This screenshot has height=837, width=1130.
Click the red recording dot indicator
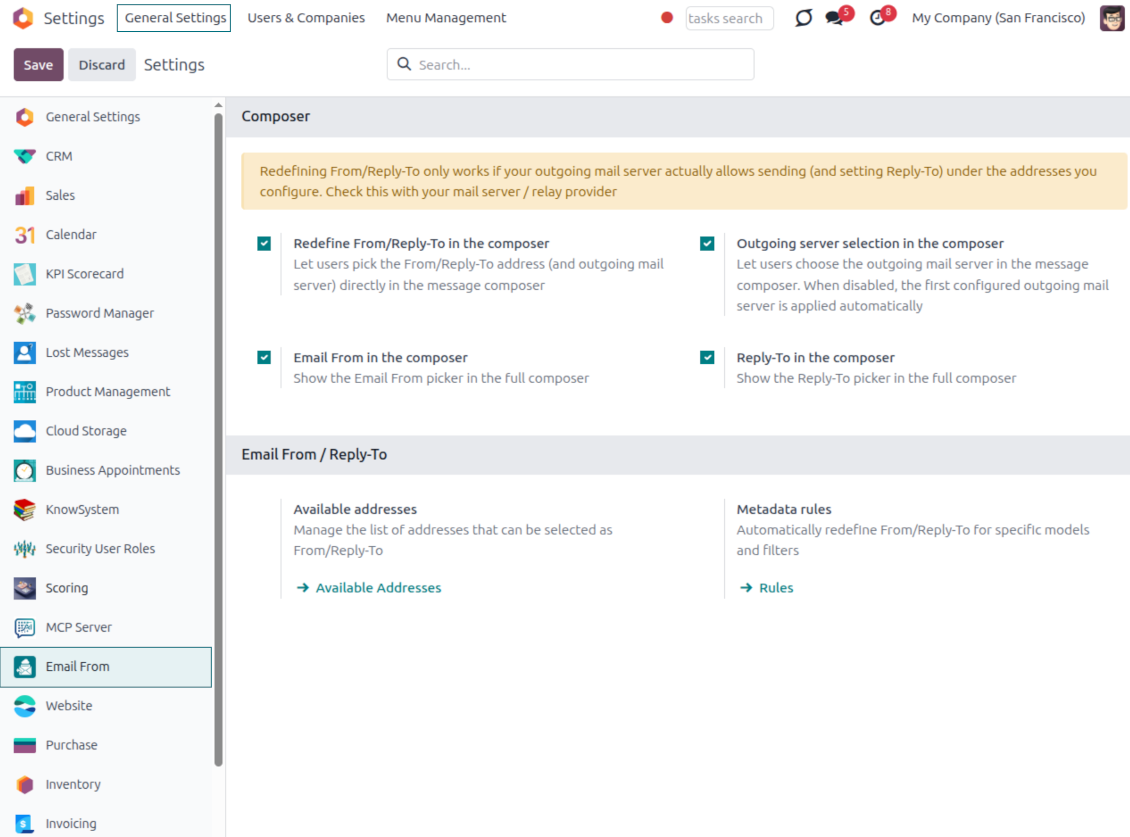667,18
